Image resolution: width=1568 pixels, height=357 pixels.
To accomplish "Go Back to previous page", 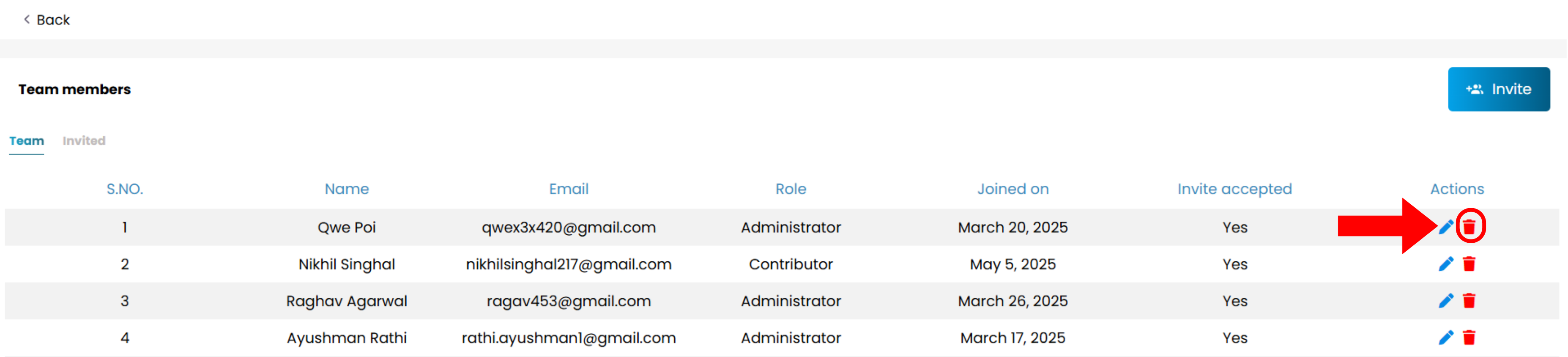I will click(x=46, y=20).
